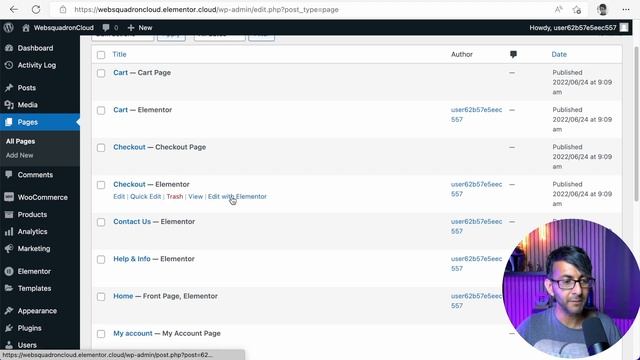Reload the page with the refresh icon
This screenshot has width=640, height=360.
36,9
